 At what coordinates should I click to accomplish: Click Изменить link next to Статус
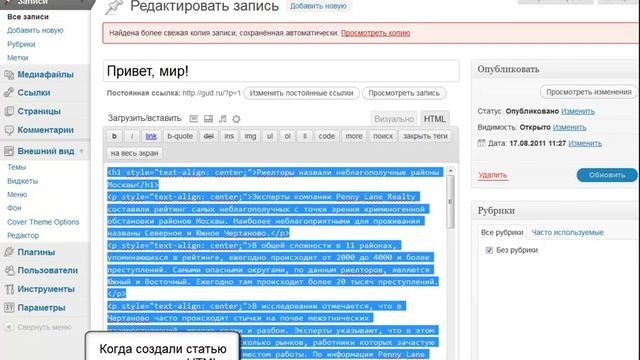pyautogui.click(x=578, y=111)
